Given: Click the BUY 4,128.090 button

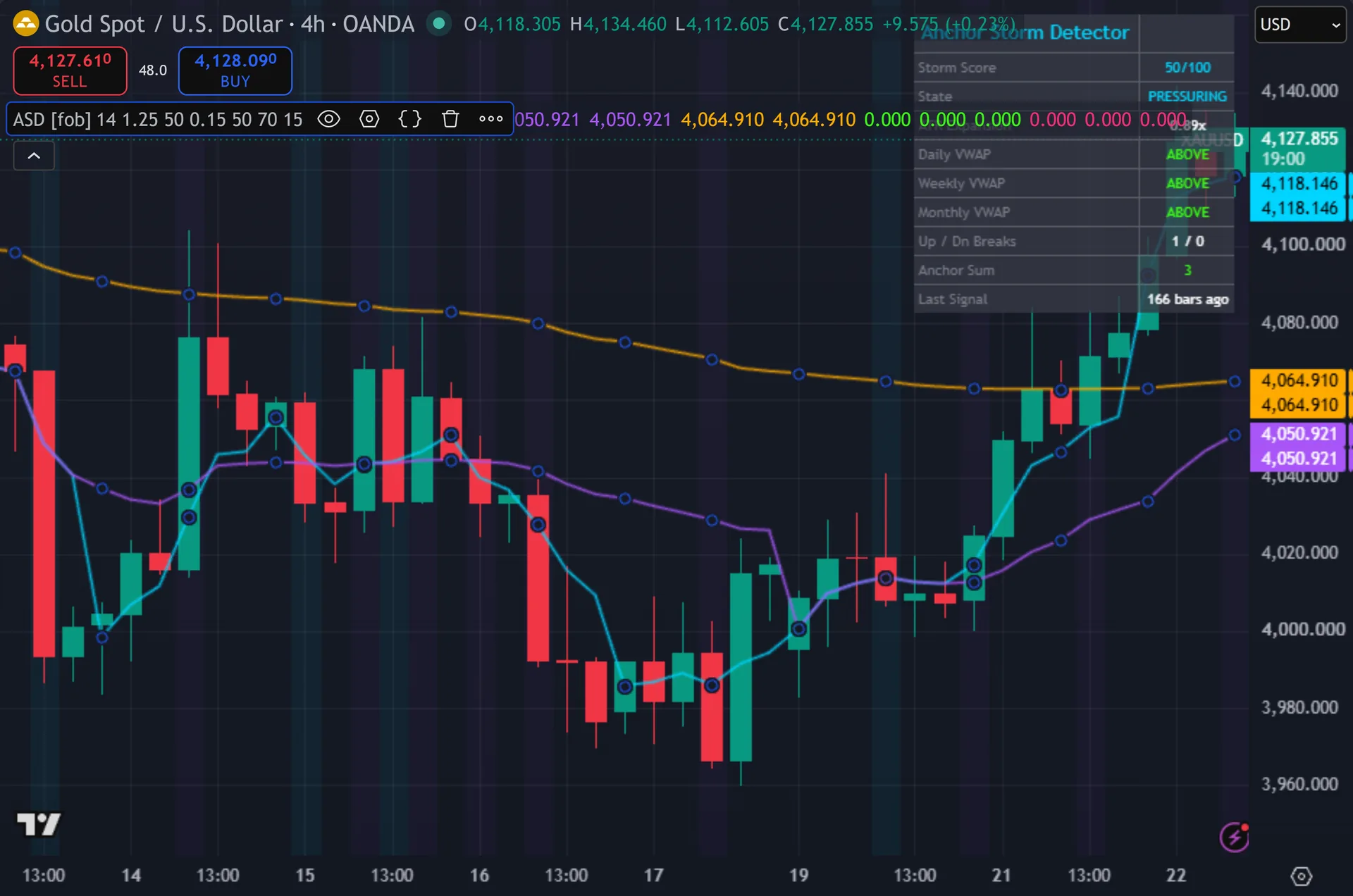Looking at the screenshot, I should click(235, 70).
